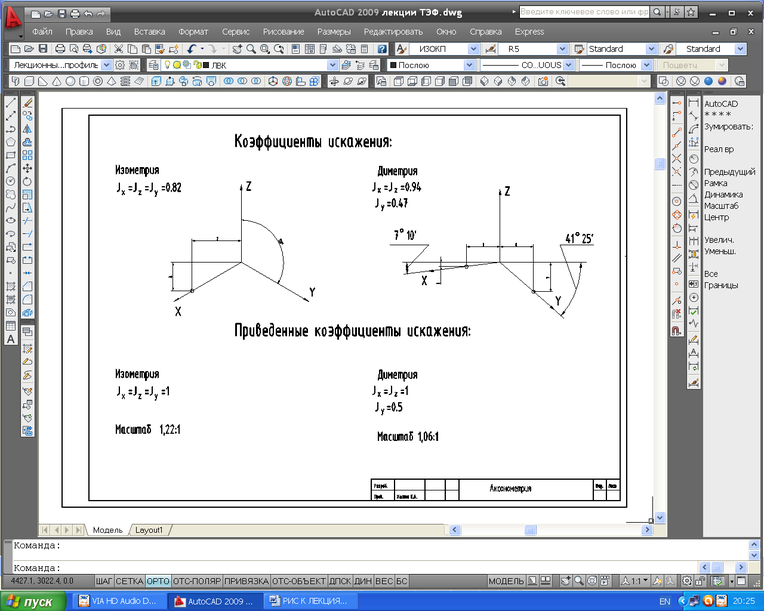This screenshot has height=611, width=764.
Task: Toggle ОРТО orthogonal mode
Action: pos(158,581)
